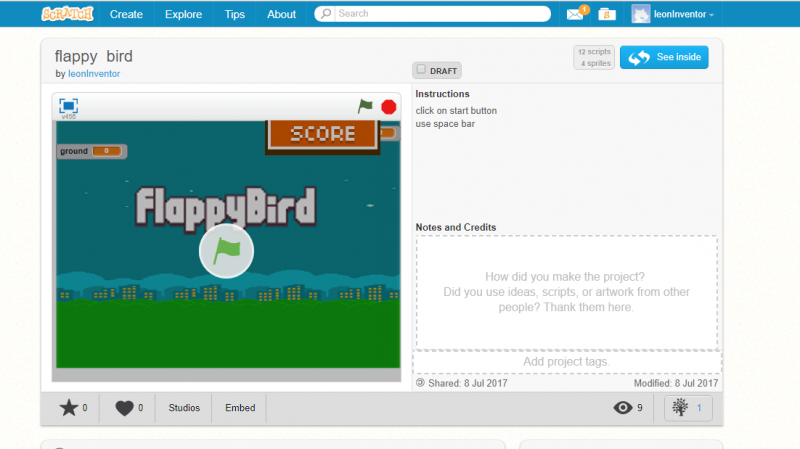Click the Modified: 8 Jul 2017 text
The height and width of the screenshot is (449, 800).
pyautogui.click(x=676, y=383)
